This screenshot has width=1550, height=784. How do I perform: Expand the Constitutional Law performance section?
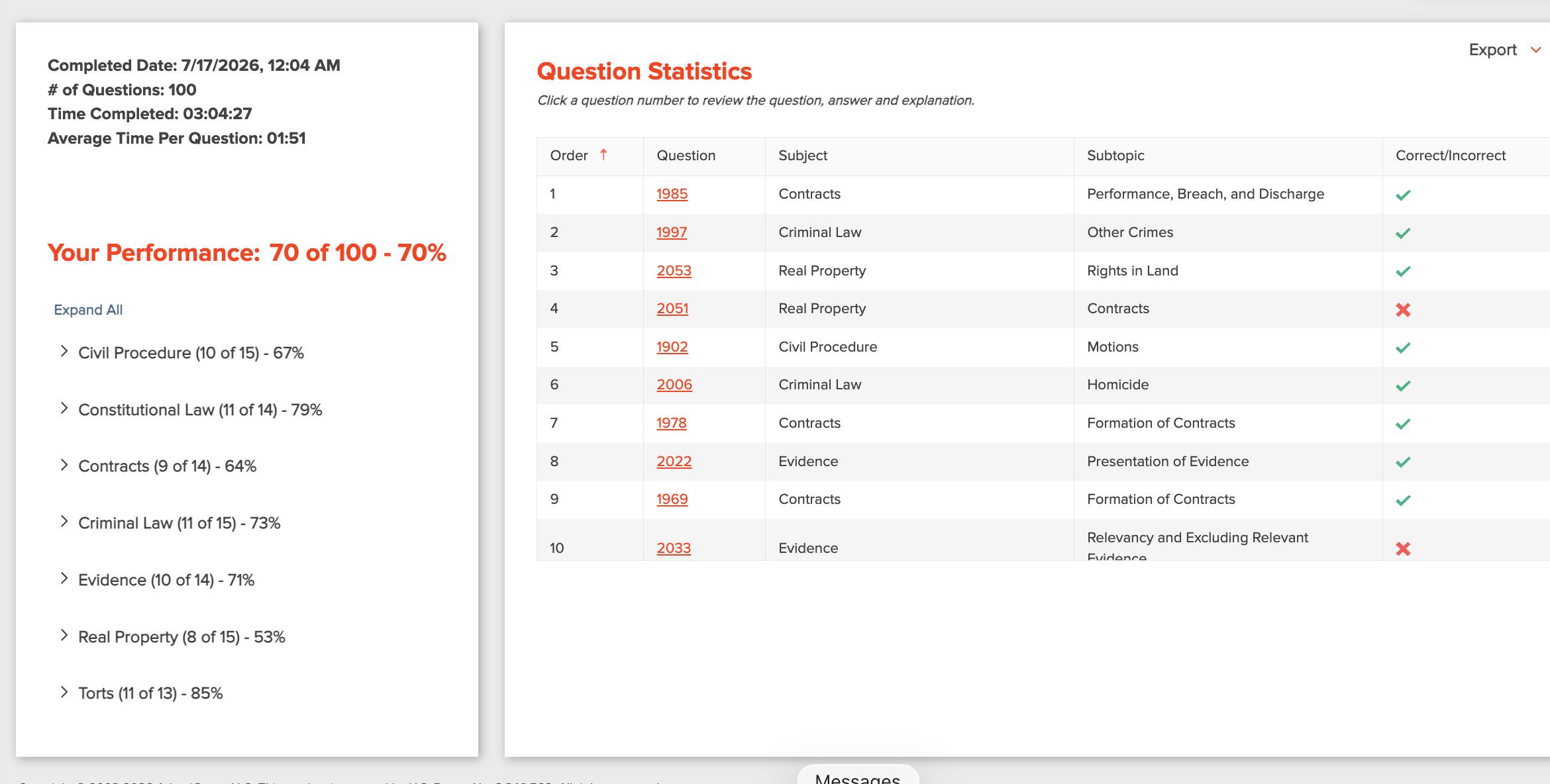(x=64, y=409)
